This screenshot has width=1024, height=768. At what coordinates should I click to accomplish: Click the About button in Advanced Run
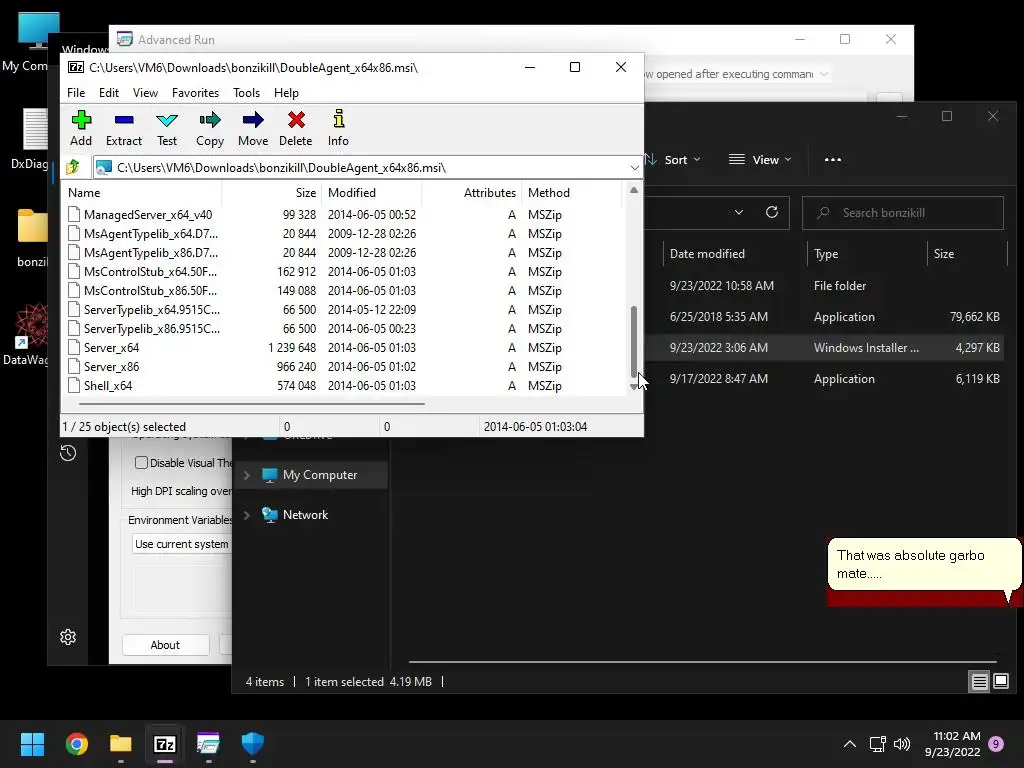point(165,645)
